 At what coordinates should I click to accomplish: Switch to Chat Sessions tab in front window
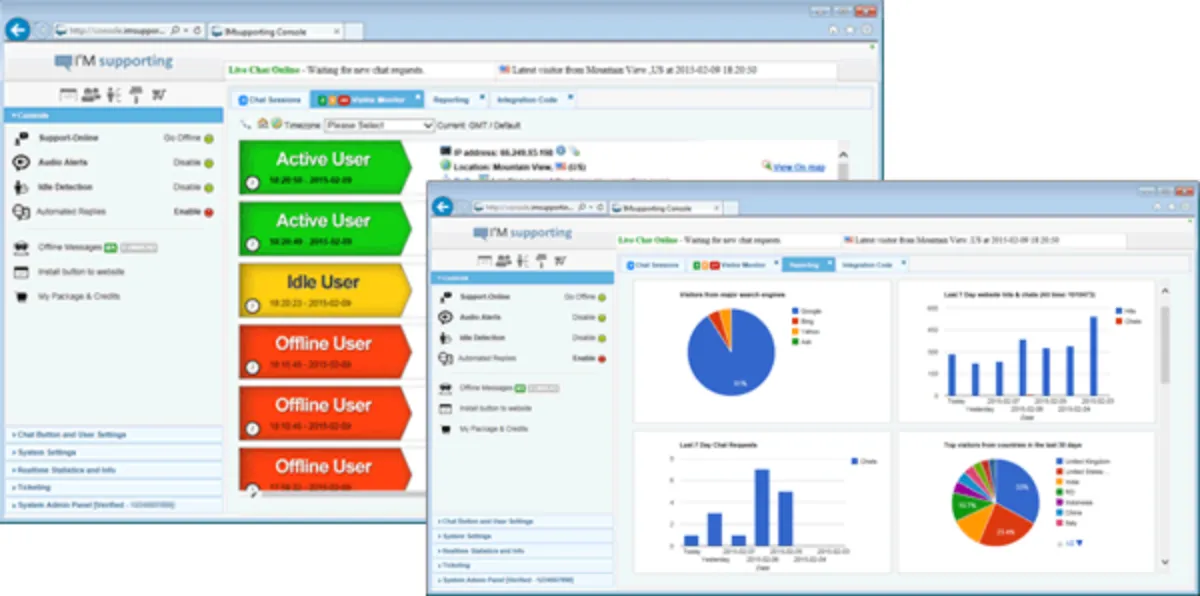[655, 265]
